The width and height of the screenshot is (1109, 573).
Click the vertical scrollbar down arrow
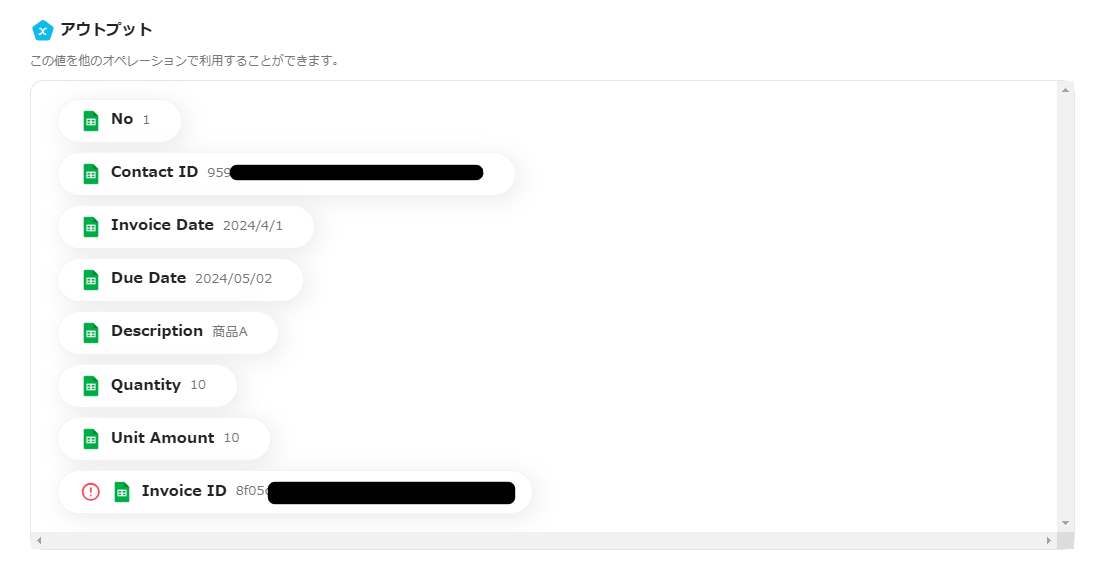1065,523
